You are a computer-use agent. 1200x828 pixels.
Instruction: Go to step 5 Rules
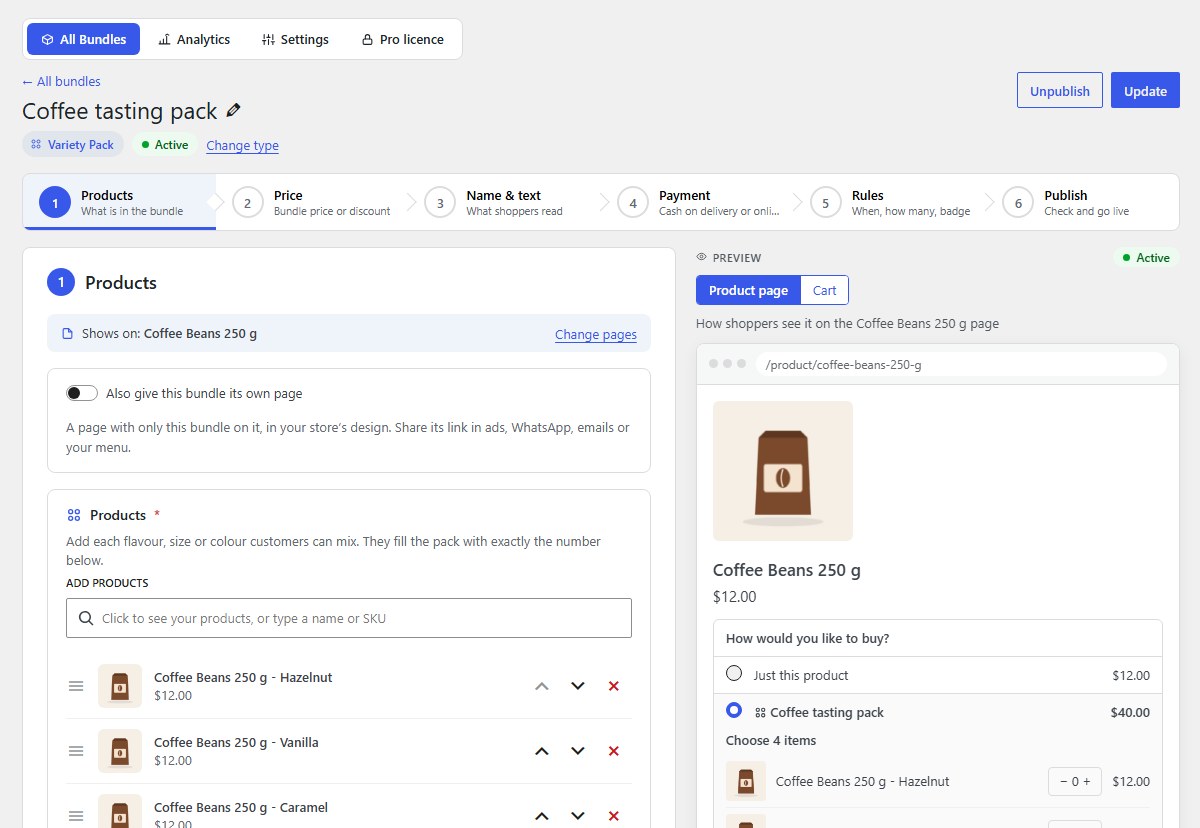pos(891,203)
